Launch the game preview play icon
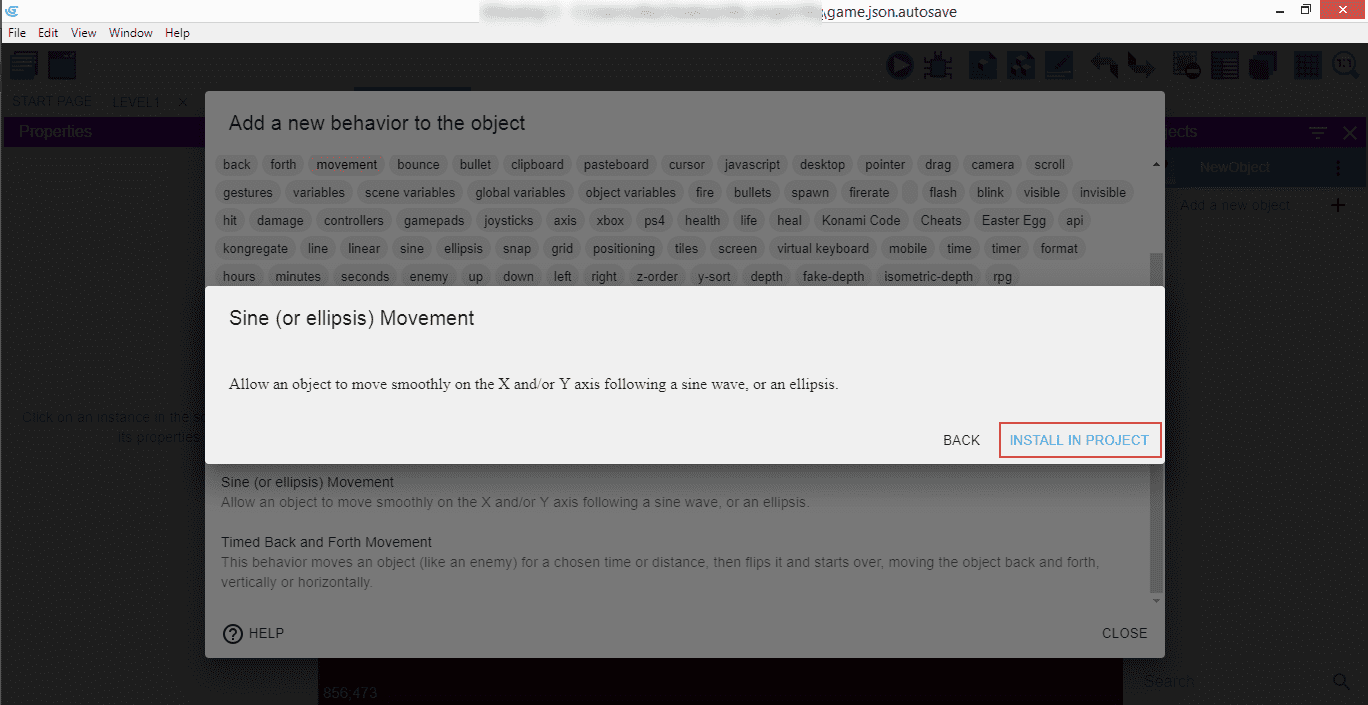The image size is (1368, 705). coord(899,66)
